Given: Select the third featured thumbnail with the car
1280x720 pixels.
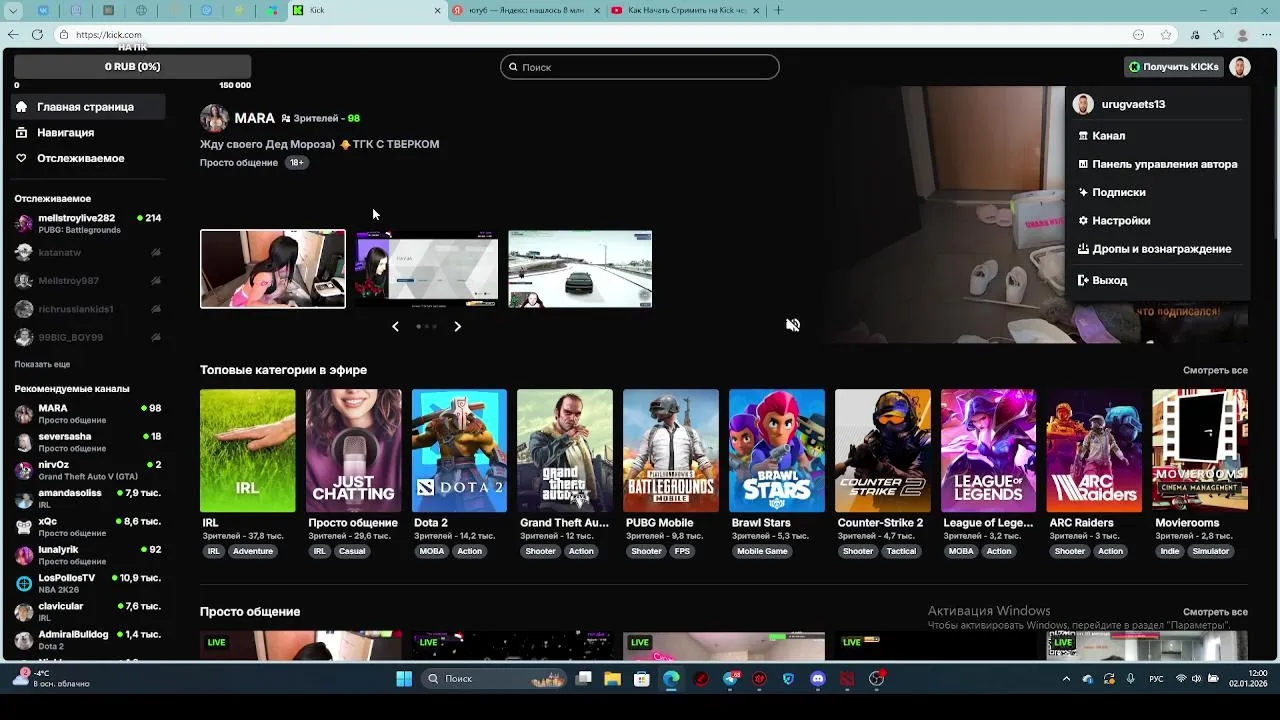Looking at the screenshot, I should 580,269.
